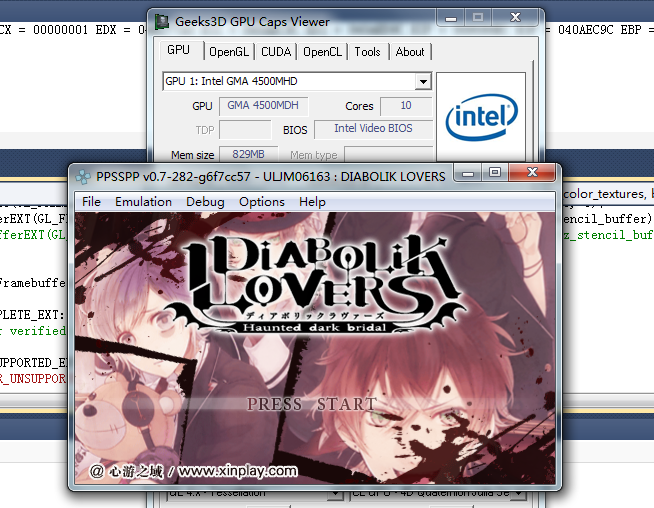Click the GPU Caps Viewer title bar icon
This screenshot has width=654, height=508.
[x=162, y=21]
